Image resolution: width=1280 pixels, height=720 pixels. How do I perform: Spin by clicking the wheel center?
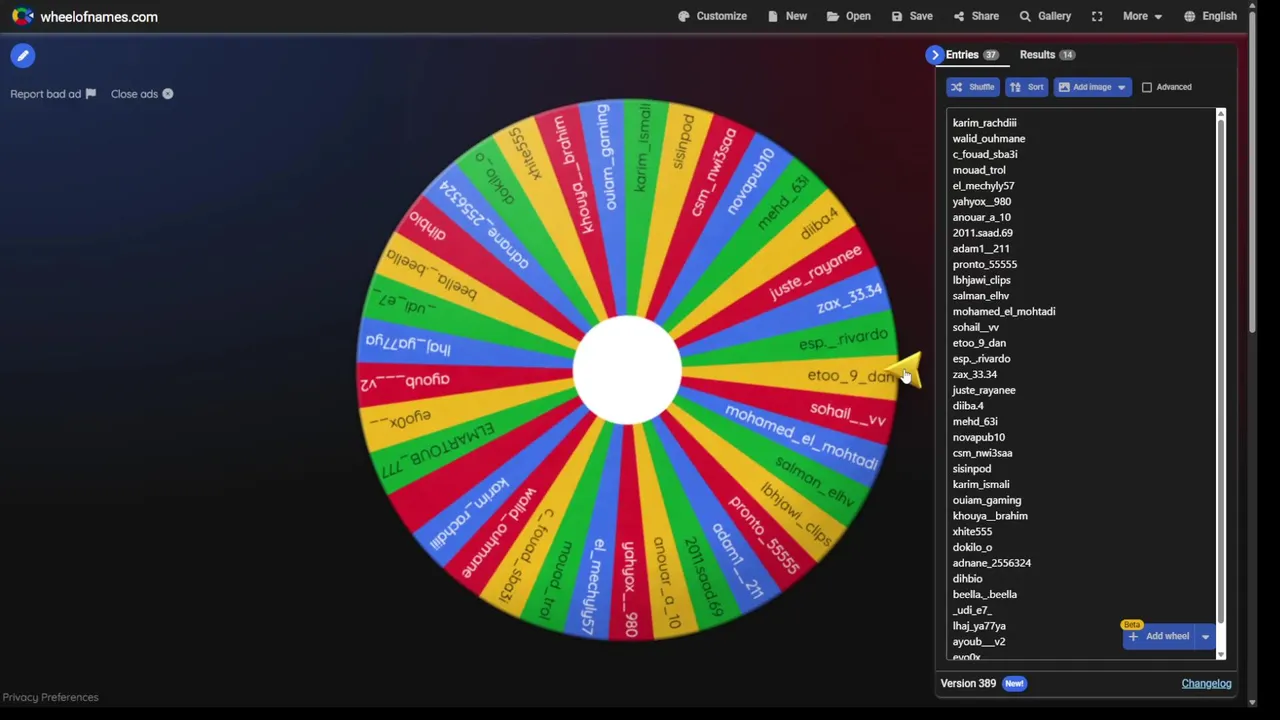[x=627, y=371]
